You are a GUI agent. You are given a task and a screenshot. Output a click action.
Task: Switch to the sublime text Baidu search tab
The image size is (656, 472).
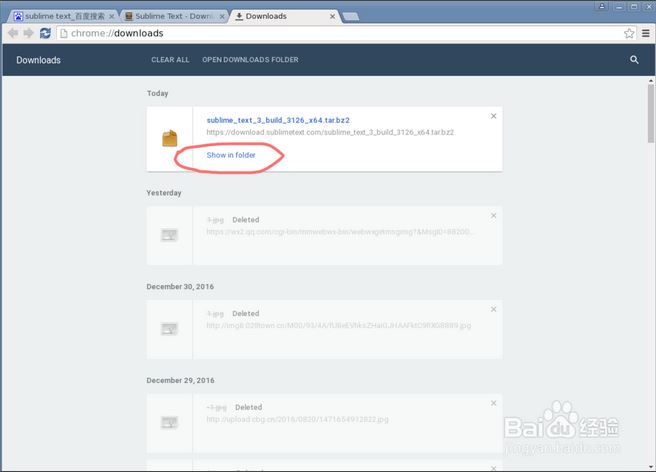(63, 16)
